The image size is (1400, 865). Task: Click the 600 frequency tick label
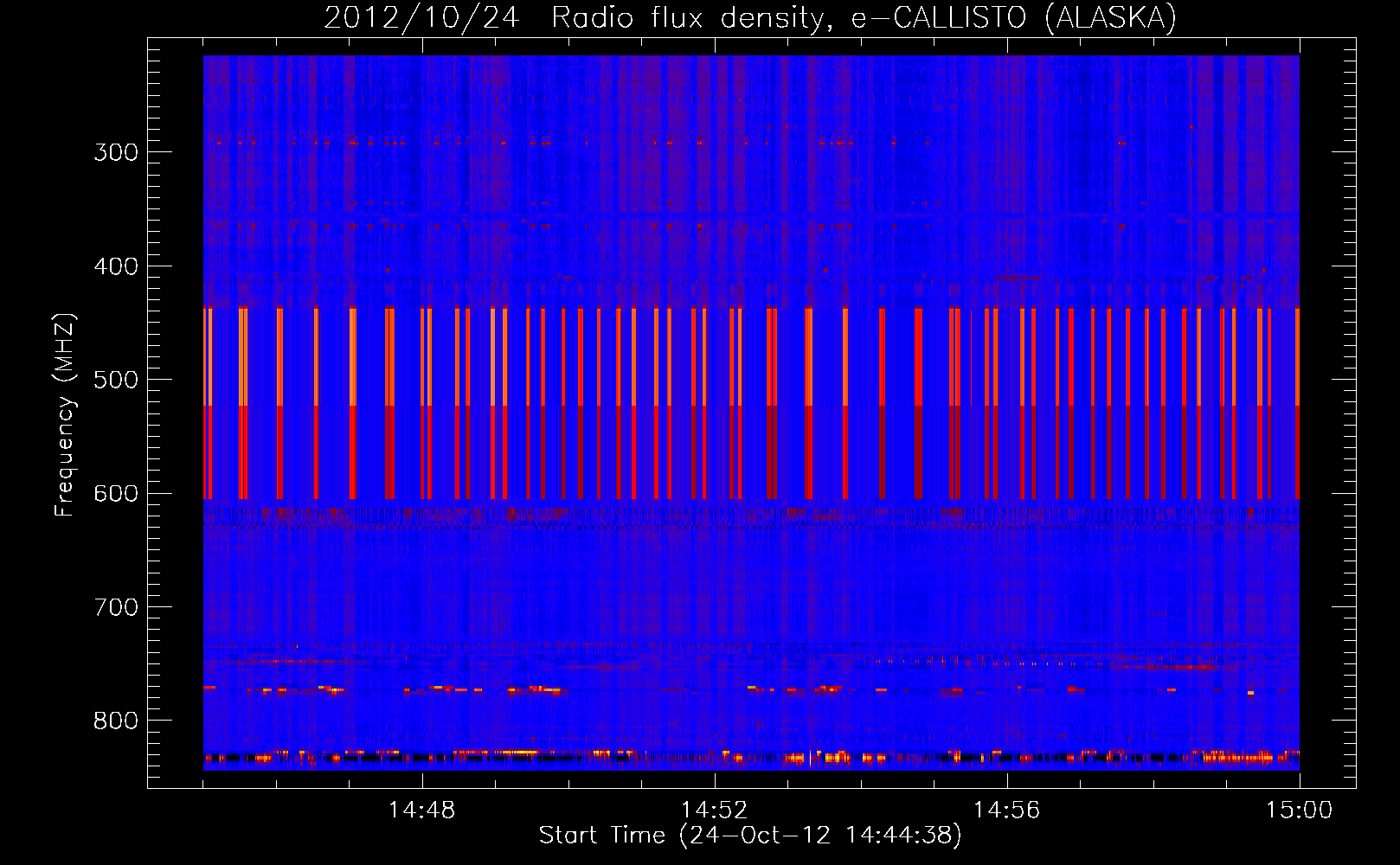(x=116, y=494)
